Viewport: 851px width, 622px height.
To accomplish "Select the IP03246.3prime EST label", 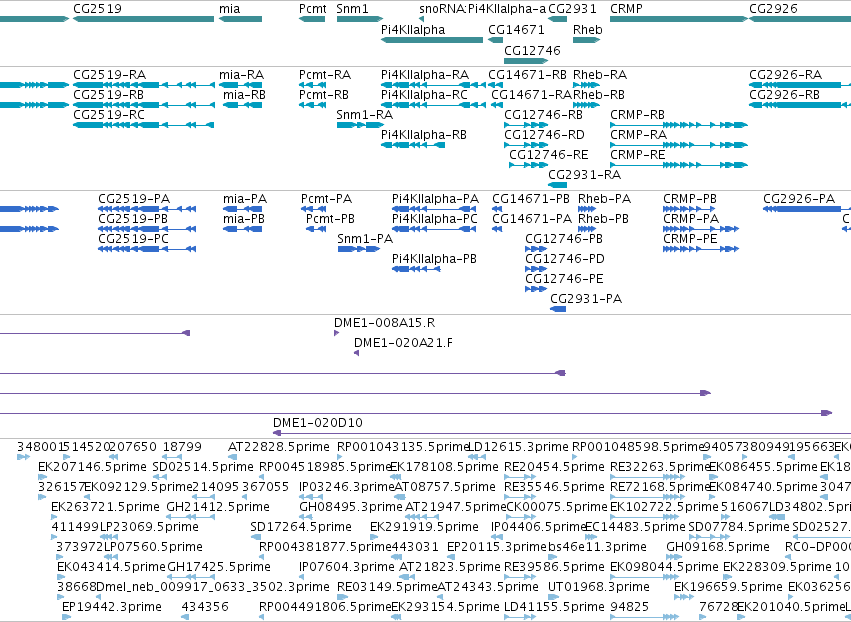I will click(346, 487).
